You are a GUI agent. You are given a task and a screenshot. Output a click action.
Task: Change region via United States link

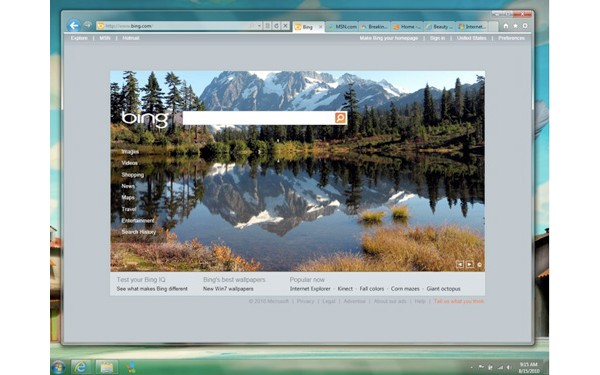point(472,38)
